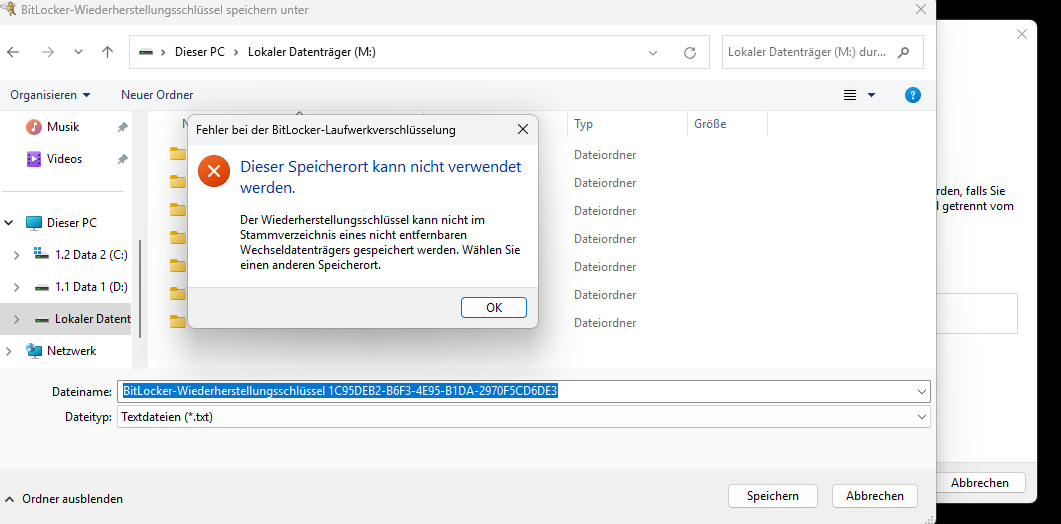The image size is (1061, 524).
Task: Navigate up one folder level
Action: 107,52
